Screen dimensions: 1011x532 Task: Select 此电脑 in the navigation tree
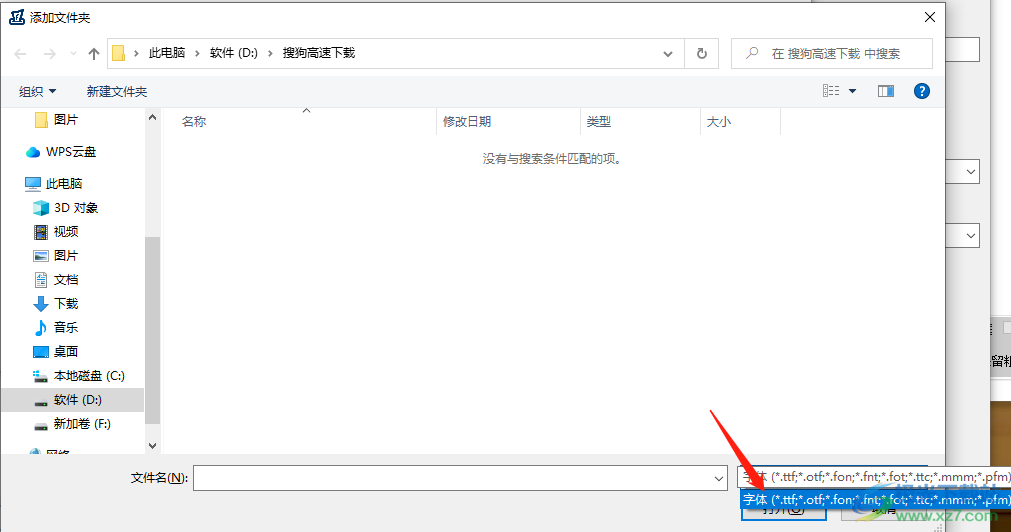(x=64, y=183)
